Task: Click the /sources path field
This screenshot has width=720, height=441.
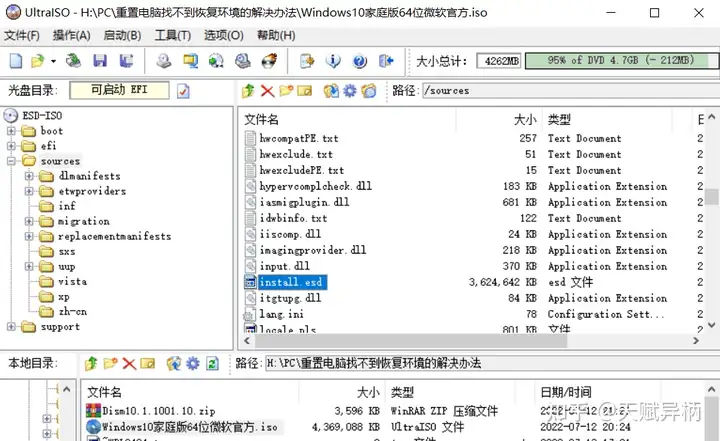Action: [570, 90]
